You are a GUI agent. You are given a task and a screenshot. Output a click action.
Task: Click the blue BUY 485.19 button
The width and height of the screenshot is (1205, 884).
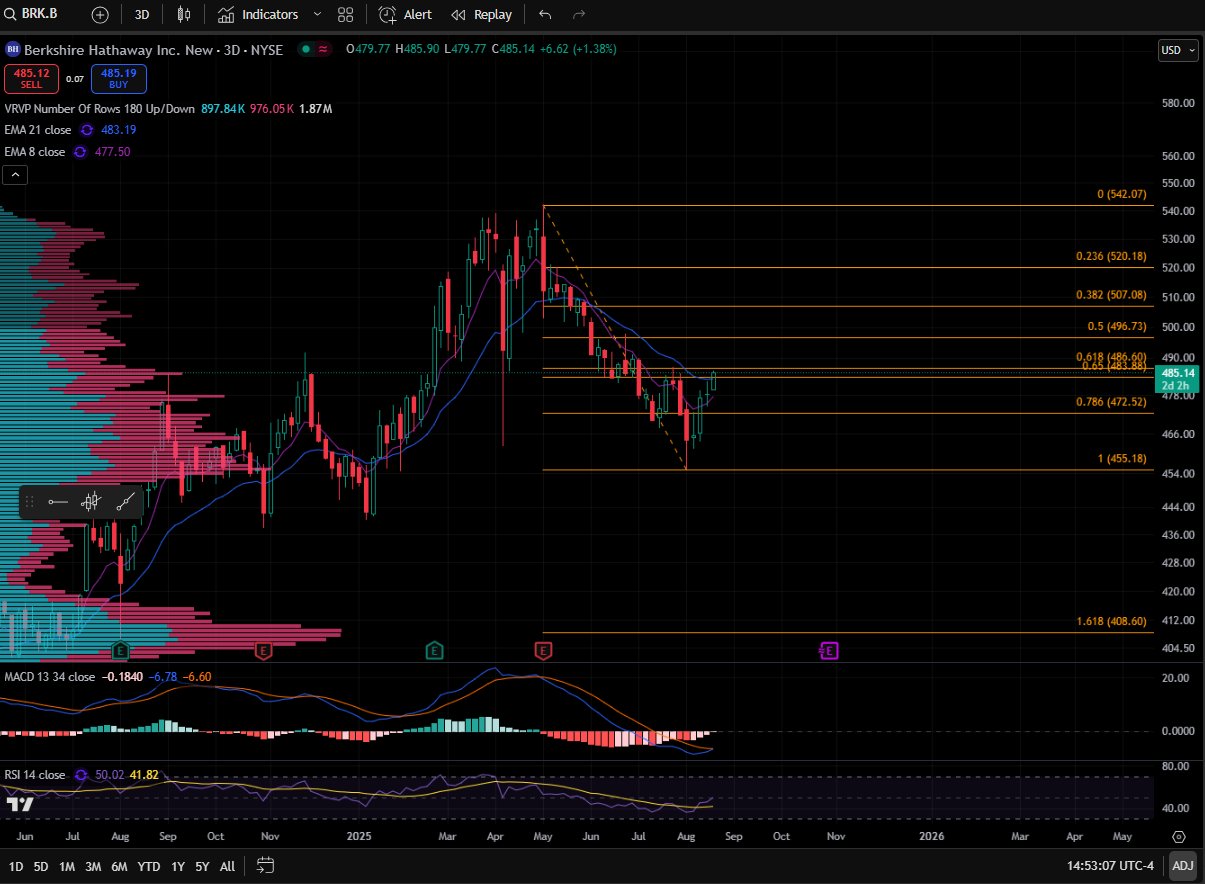(x=119, y=78)
